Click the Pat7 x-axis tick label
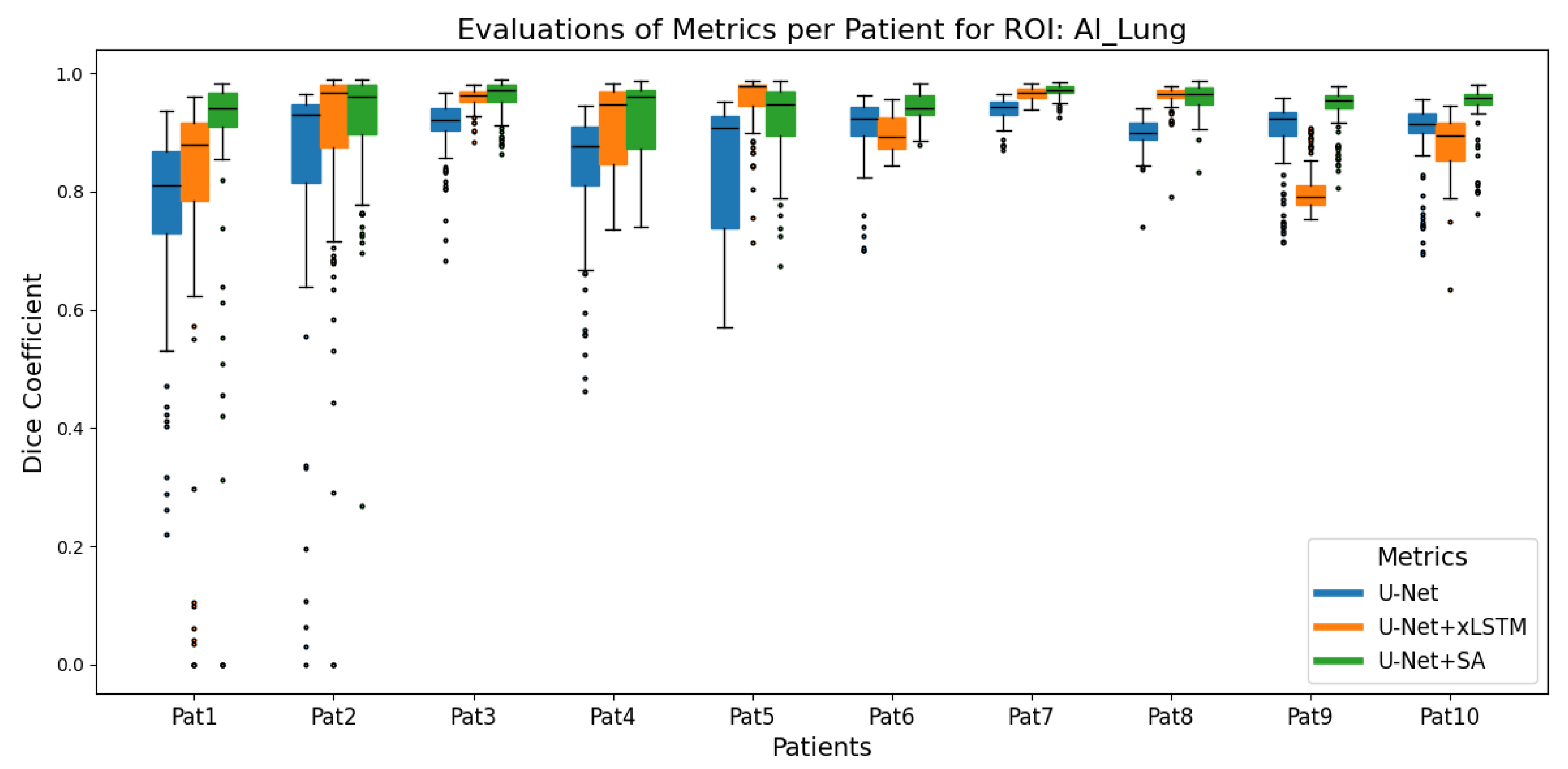The width and height of the screenshot is (1568, 769). point(1031,717)
